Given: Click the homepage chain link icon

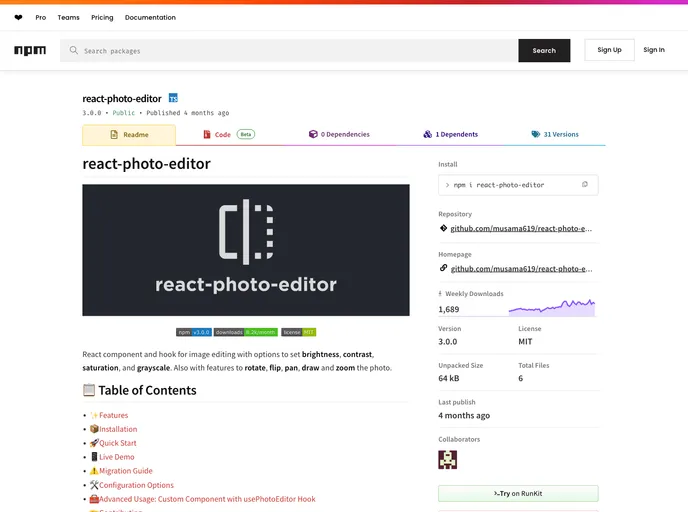Looking at the screenshot, I should tap(443, 268).
